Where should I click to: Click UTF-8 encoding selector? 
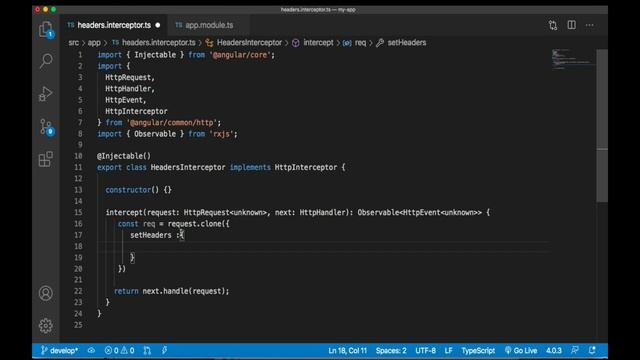(425, 351)
